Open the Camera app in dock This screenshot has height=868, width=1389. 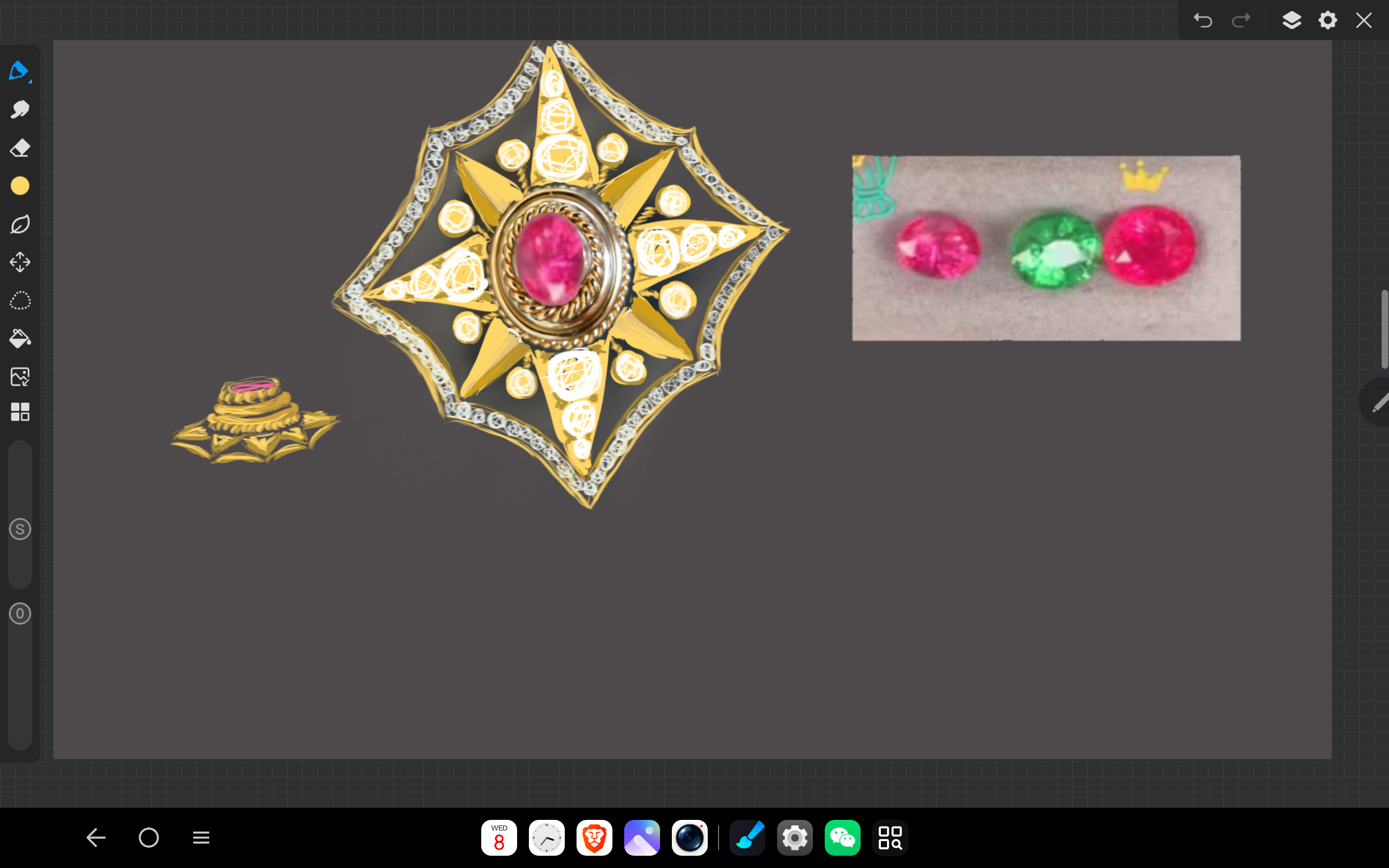(689, 838)
